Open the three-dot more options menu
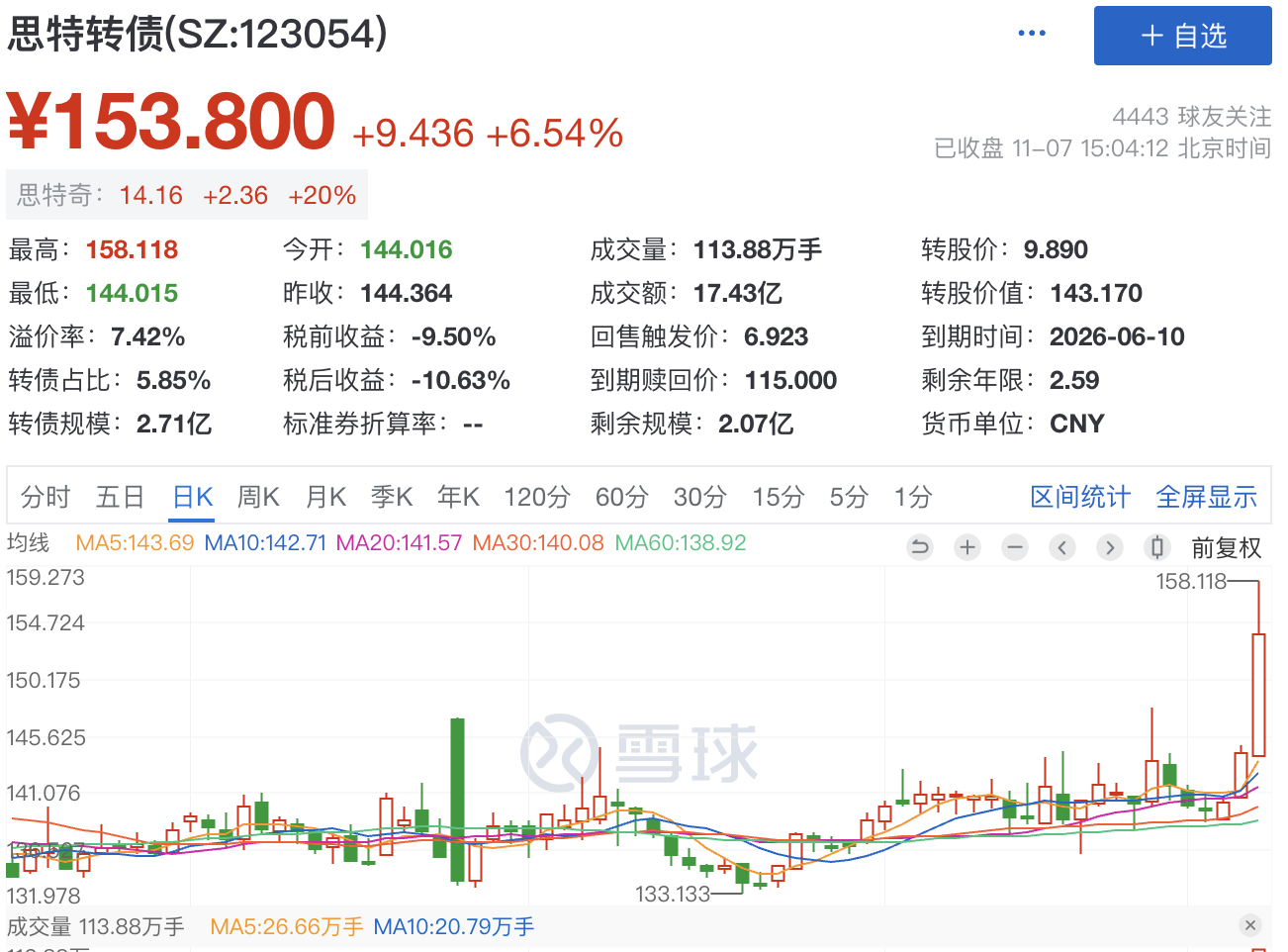This screenshot has width=1288, height=952. click(1032, 34)
